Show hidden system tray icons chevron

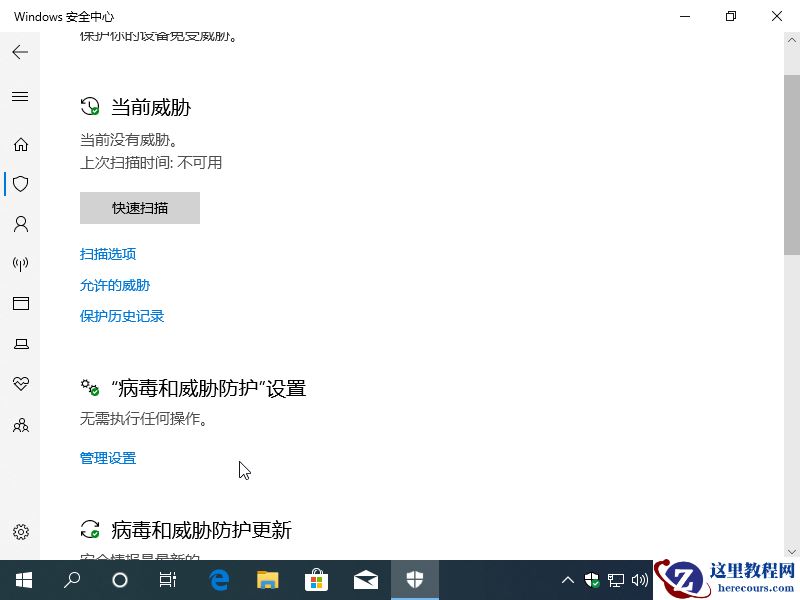coord(567,580)
